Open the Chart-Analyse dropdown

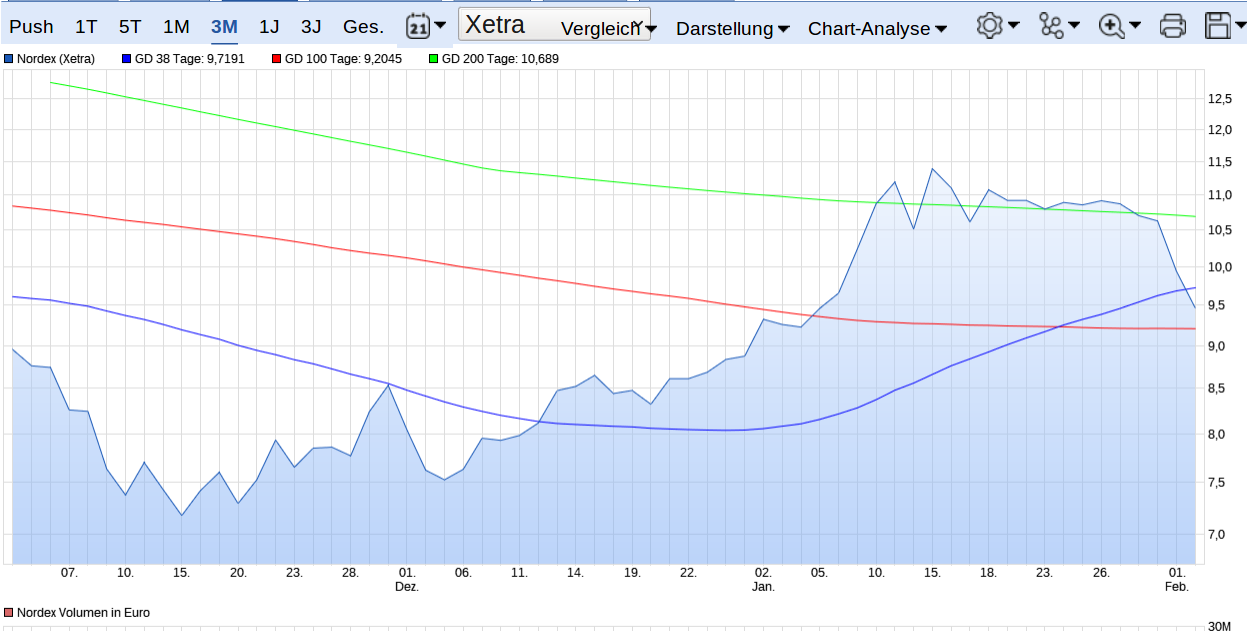(x=877, y=28)
